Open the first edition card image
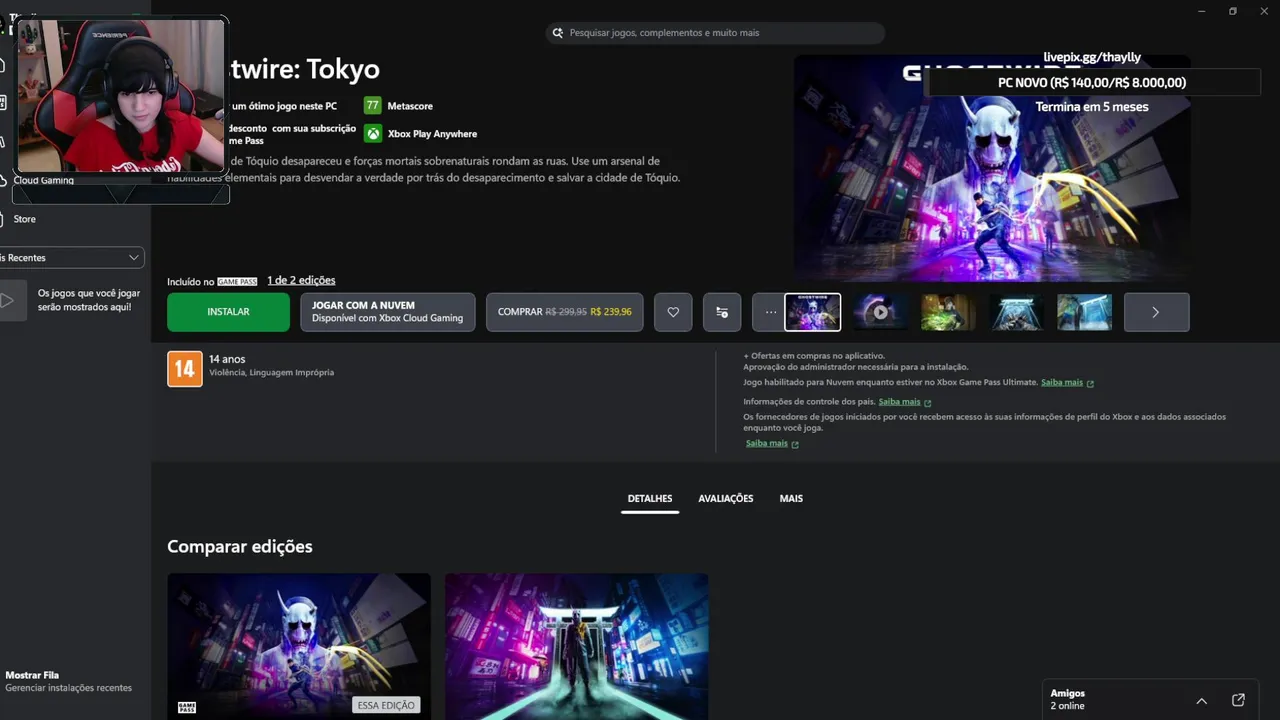1280x720 pixels. pos(299,646)
